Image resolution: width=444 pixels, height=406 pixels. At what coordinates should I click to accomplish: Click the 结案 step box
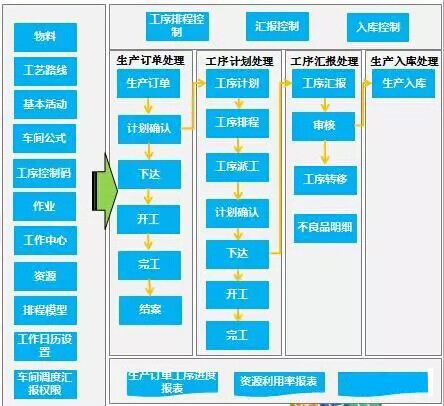(150, 310)
